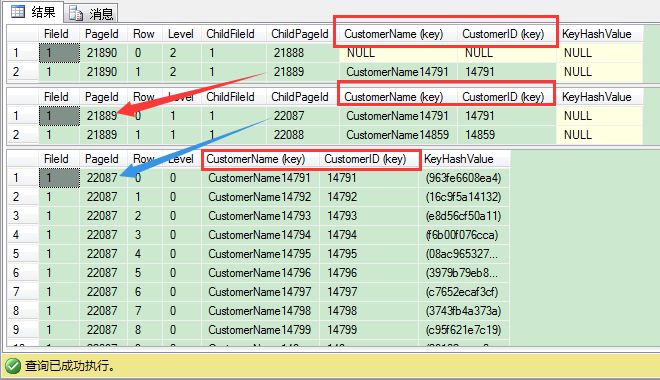Click CustomerName14791 in first result grid
This screenshot has height=380, width=660.
(398, 72)
